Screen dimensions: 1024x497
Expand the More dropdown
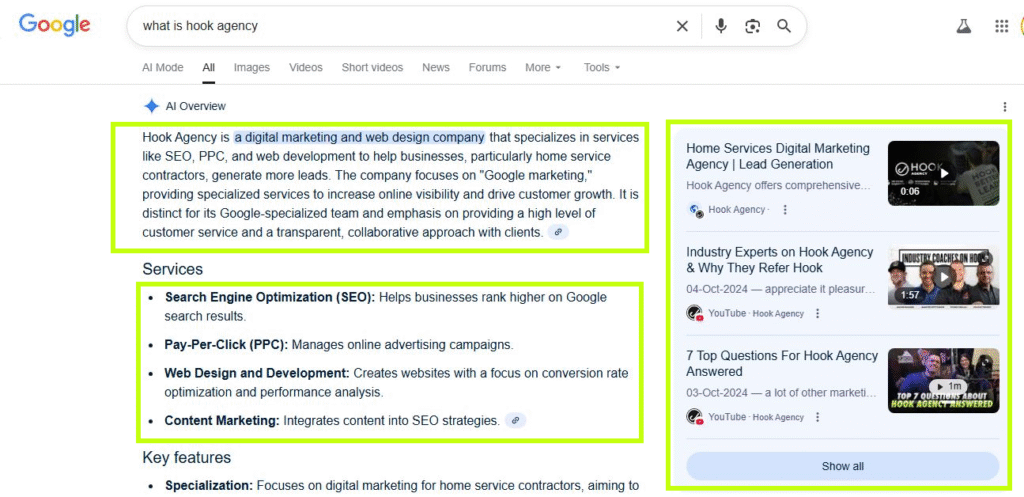(543, 67)
